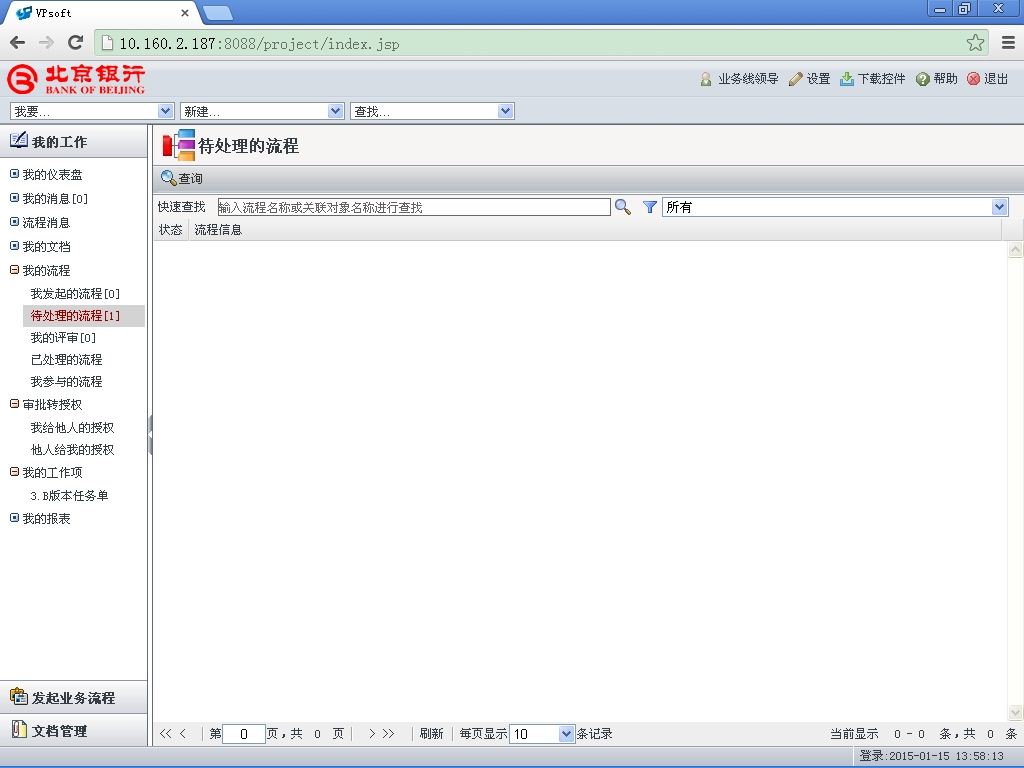Collapse the left sidebar with splitter handle
The image size is (1024, 768).
pyautogui.click(x=150, y=435)
